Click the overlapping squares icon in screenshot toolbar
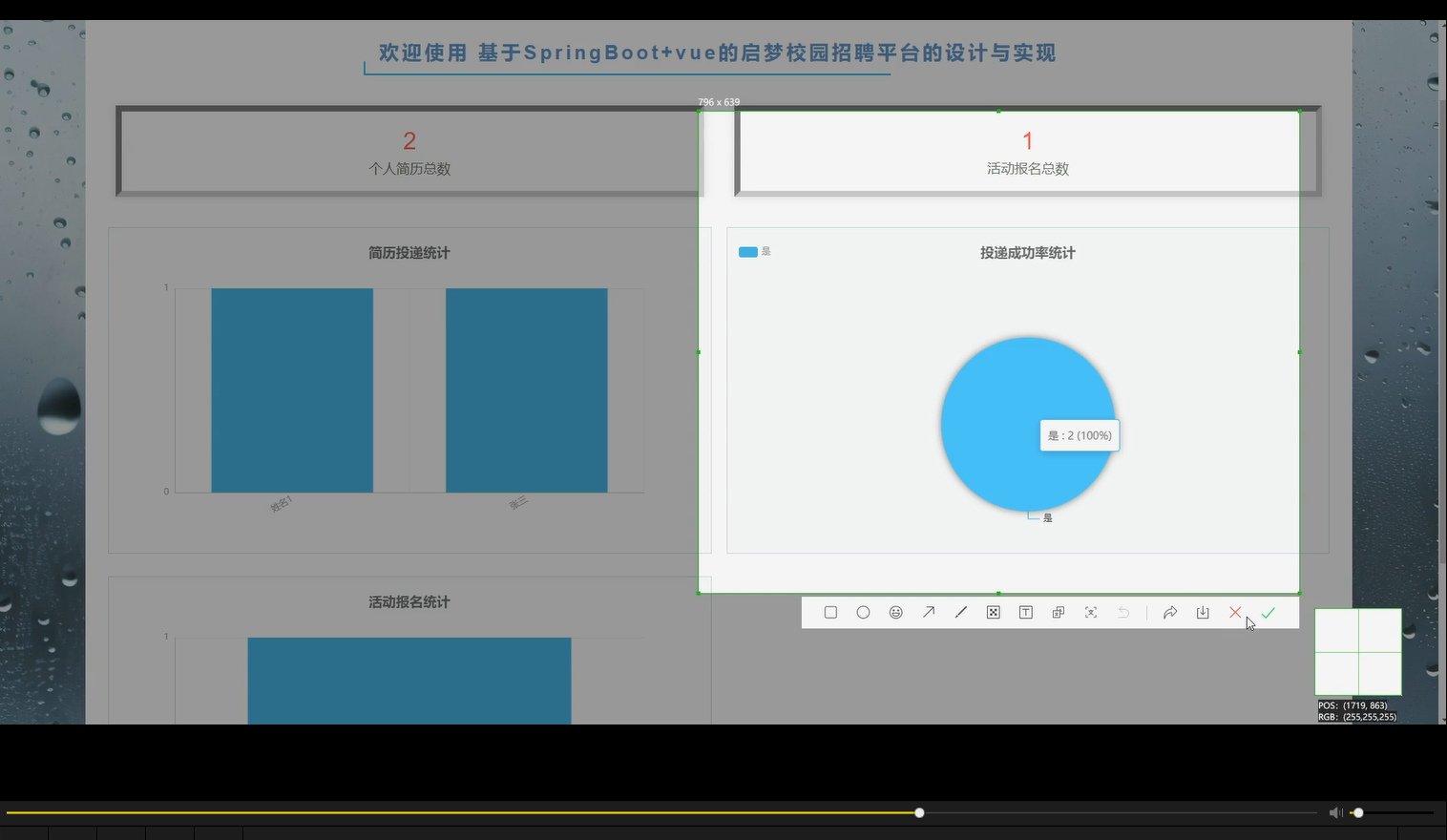The width and height of the screenshot is (1447, 840). click(1059, 613)
